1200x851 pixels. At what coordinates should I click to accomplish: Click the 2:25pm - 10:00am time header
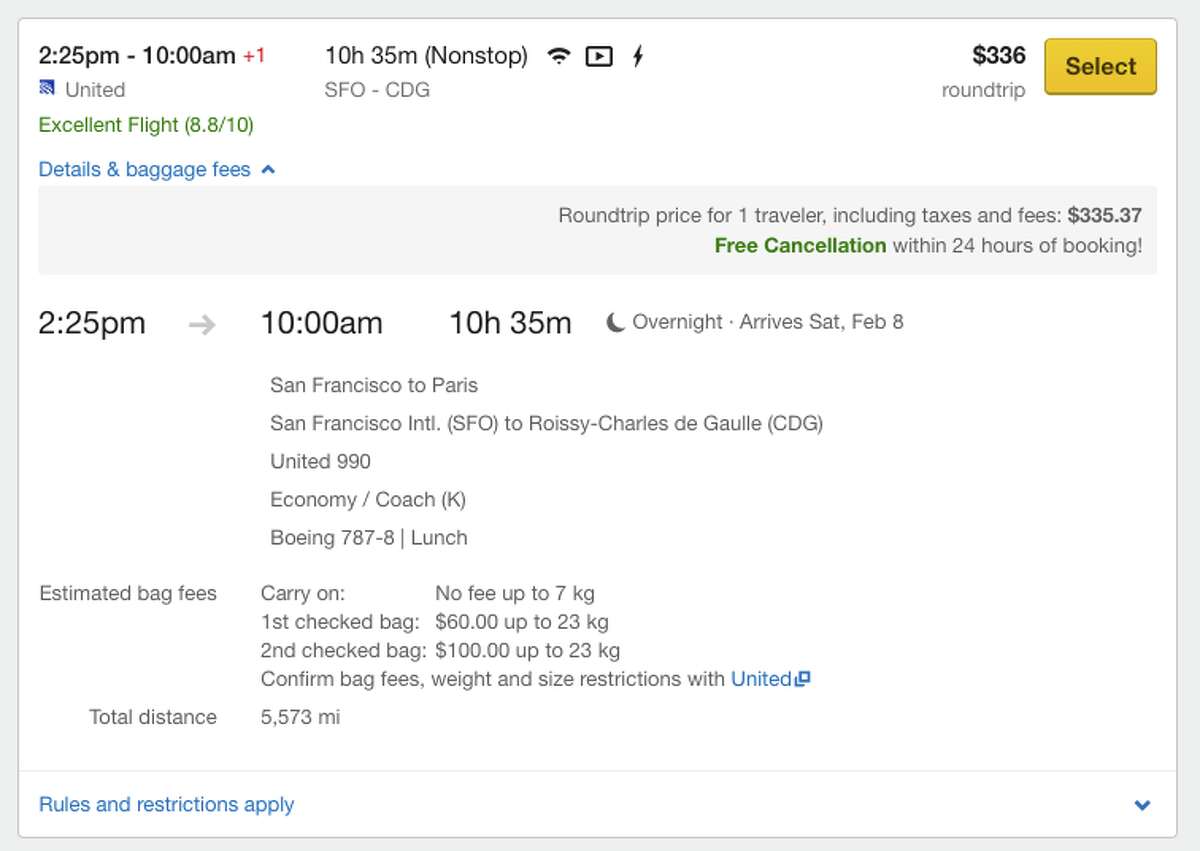(x=137, y=55)
